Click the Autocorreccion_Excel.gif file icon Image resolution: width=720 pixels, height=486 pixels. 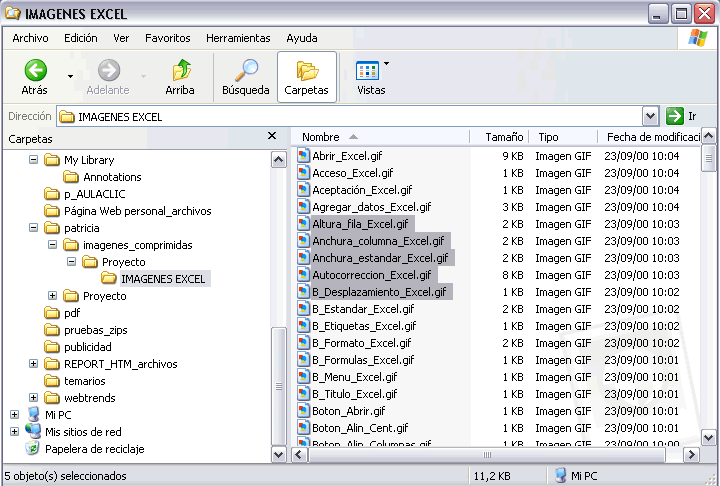(x=303, y=275)
